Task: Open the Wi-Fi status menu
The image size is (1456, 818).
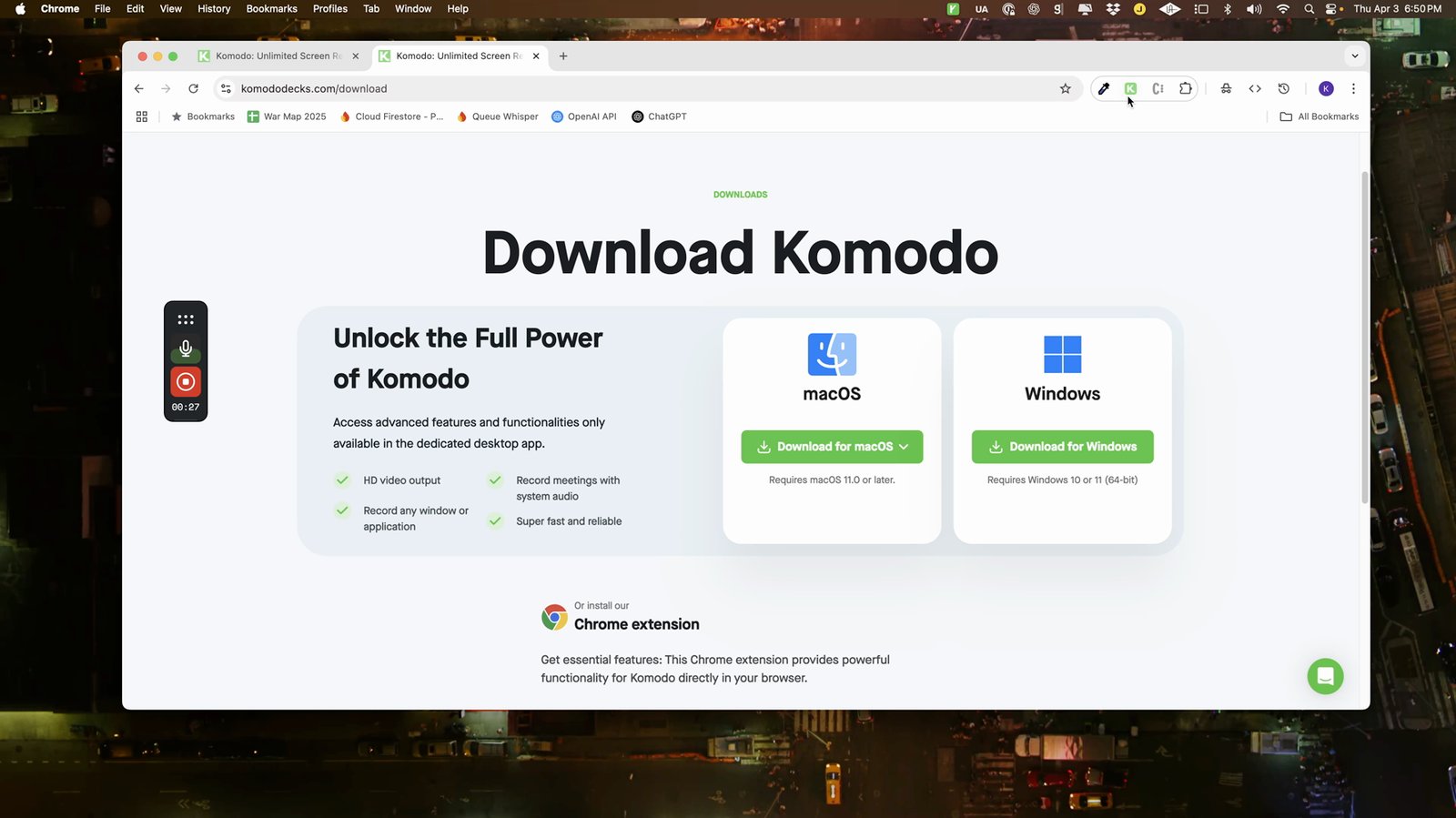Action: pyautogui.click(x=1282, y=9)
